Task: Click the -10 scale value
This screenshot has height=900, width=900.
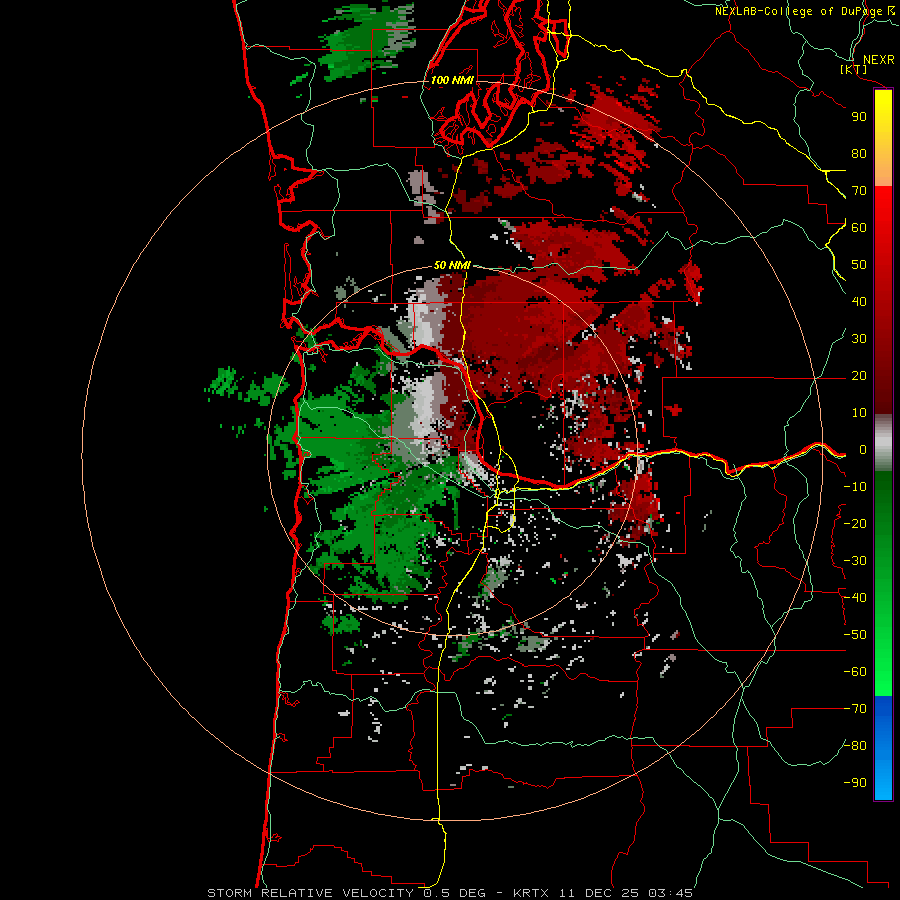Action: point(855,487)
